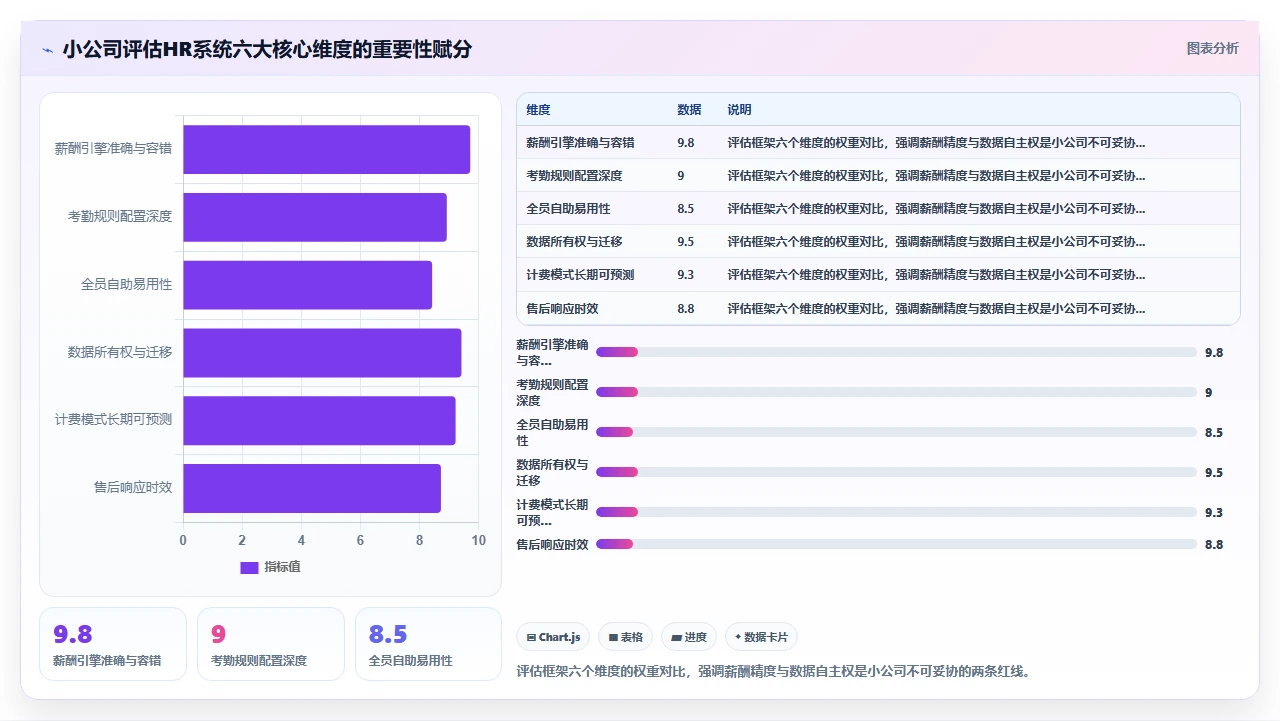Click the description in the 售后响应时效 table row
The height and width of the screenshot is (721, 1280).
[936, 309]
